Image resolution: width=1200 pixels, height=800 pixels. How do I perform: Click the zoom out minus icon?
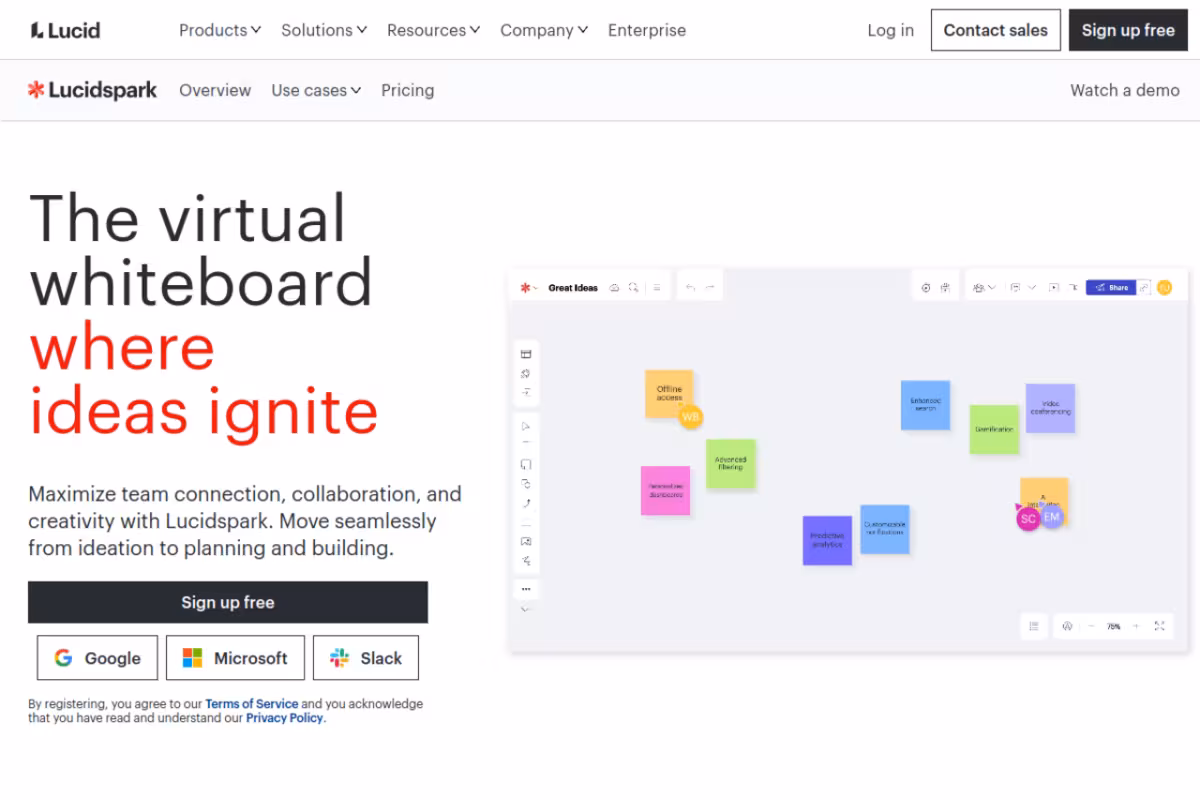click(1091, 626)
